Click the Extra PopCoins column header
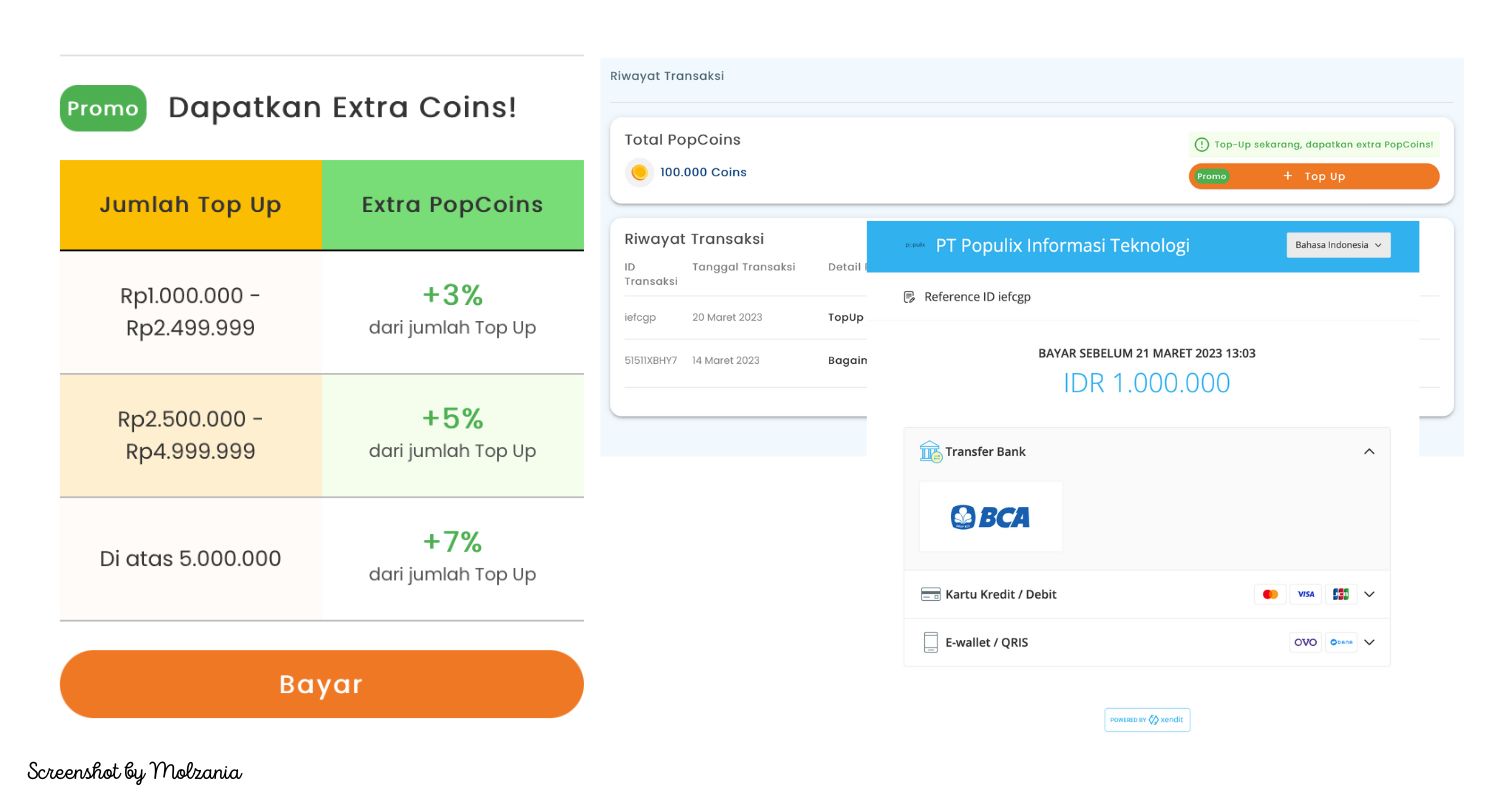This screenshot has width=1500, height=800. (453, 205)
